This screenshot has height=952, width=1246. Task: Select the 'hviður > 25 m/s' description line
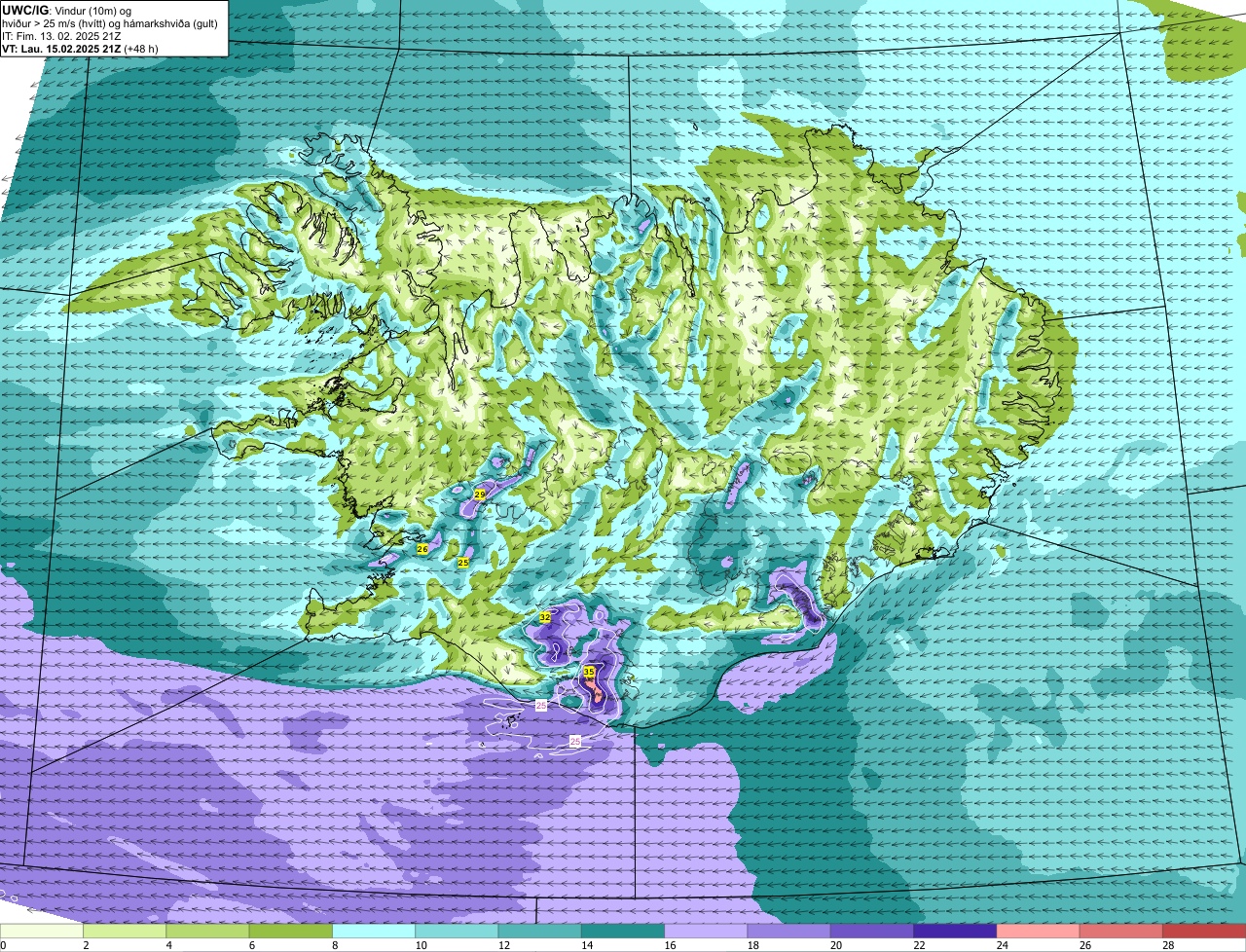click(110, 23)
